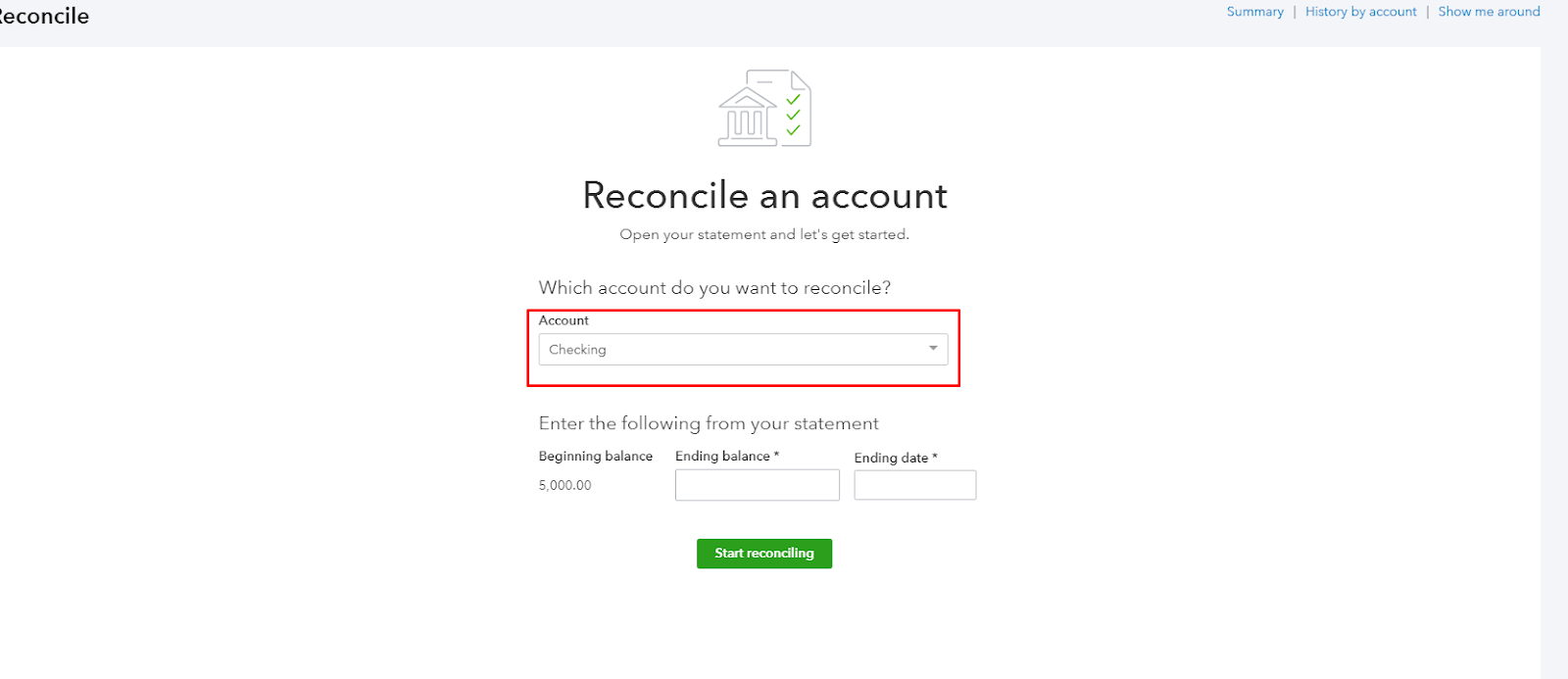
Task: Open the Checking account combo box
Action: [743, 350]
